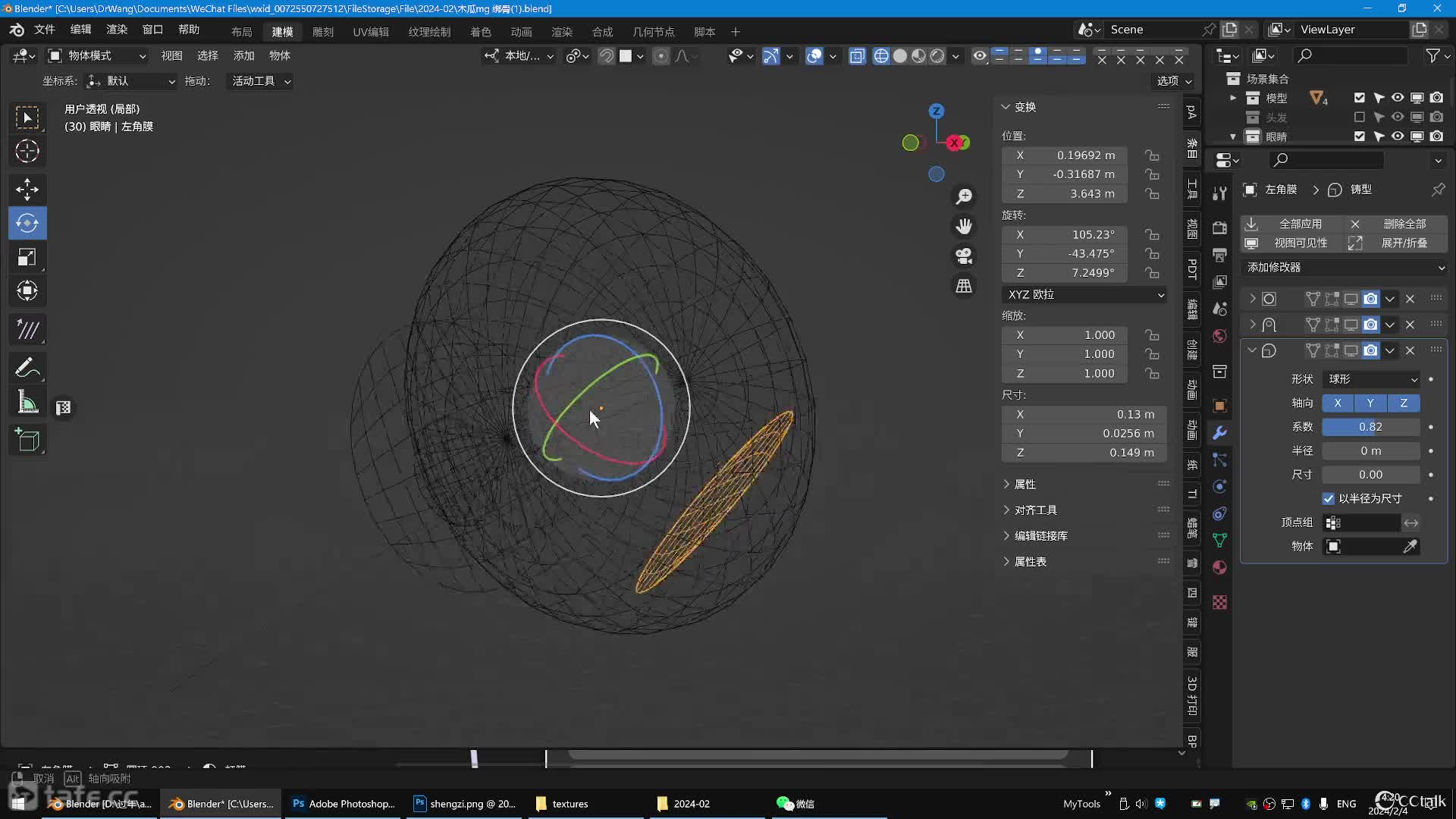
Task: Switch to the 雕刻 workspace tab
Action: click(323, 32)
